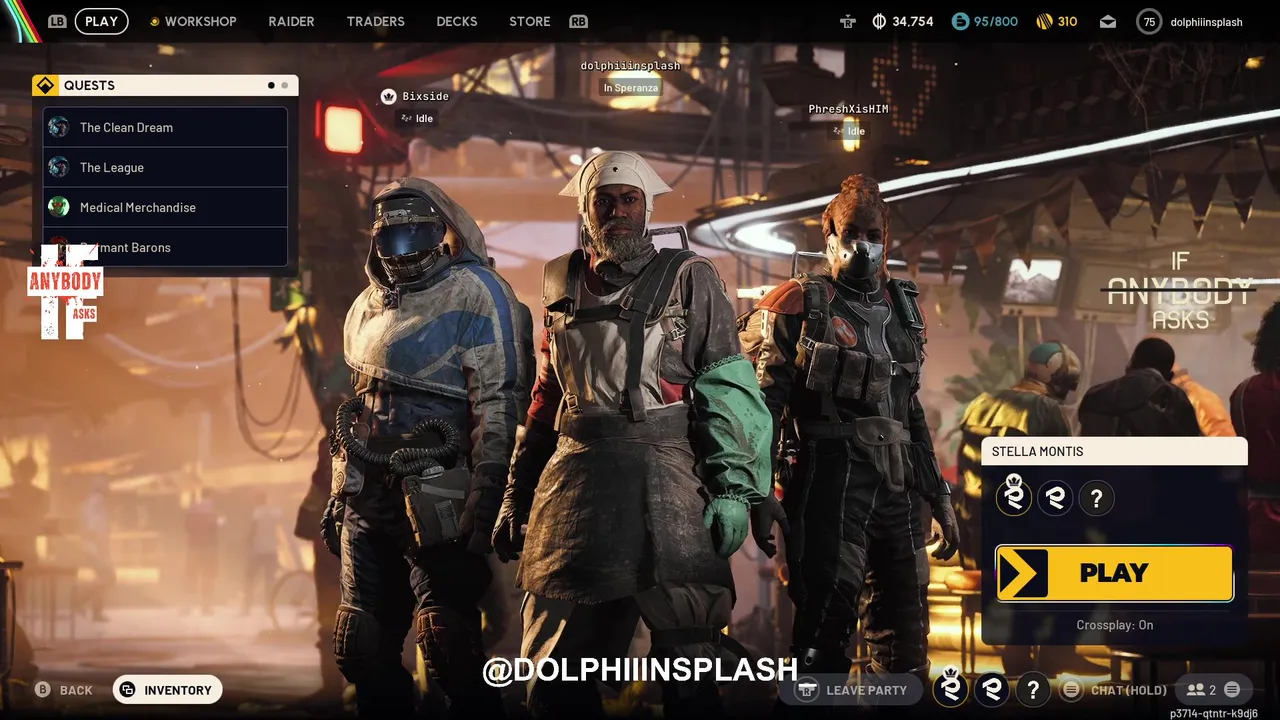Open the partly hidden Barons quest row

(165, 247)
